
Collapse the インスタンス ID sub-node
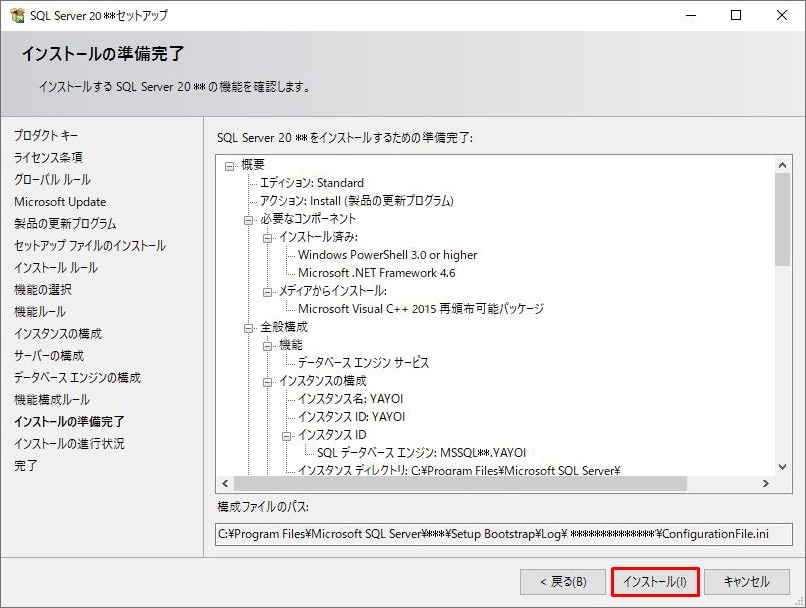pyautogui.click(x=286, y=436)
